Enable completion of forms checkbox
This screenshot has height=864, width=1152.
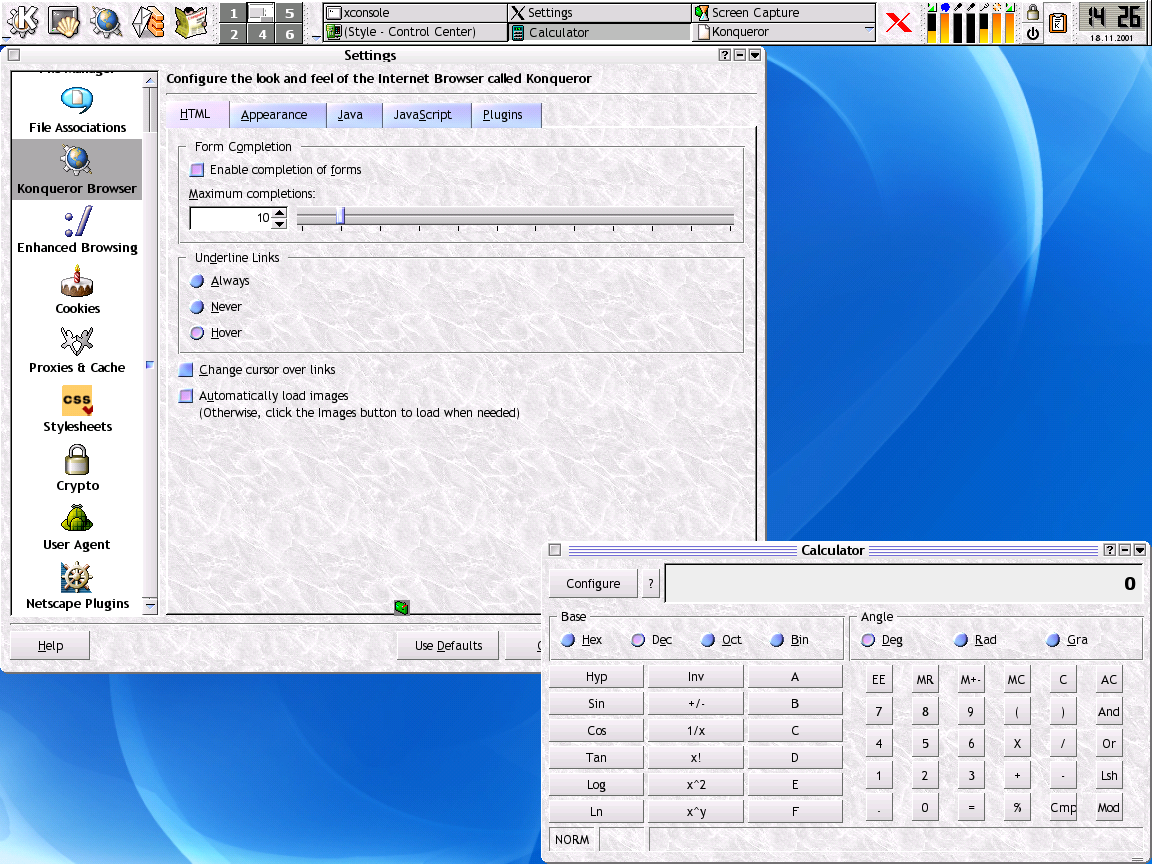197,170
